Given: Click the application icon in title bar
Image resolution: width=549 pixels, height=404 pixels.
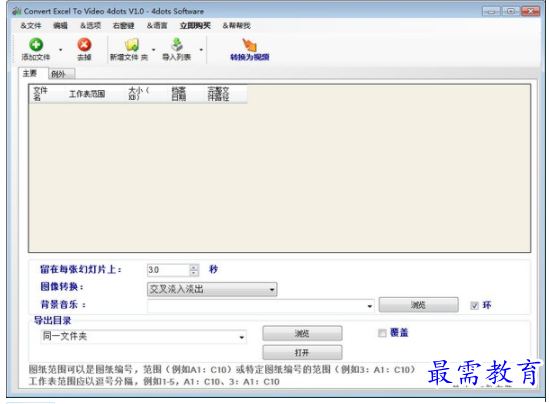Looking at the screenshot, I should [x=16, y=11].
